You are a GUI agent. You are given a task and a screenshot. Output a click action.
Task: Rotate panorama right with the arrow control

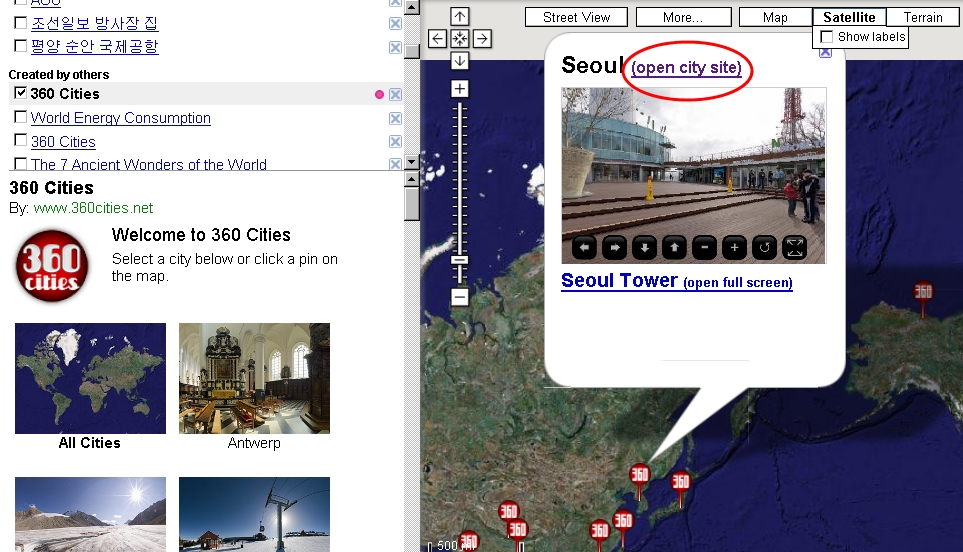click(614, 247)
